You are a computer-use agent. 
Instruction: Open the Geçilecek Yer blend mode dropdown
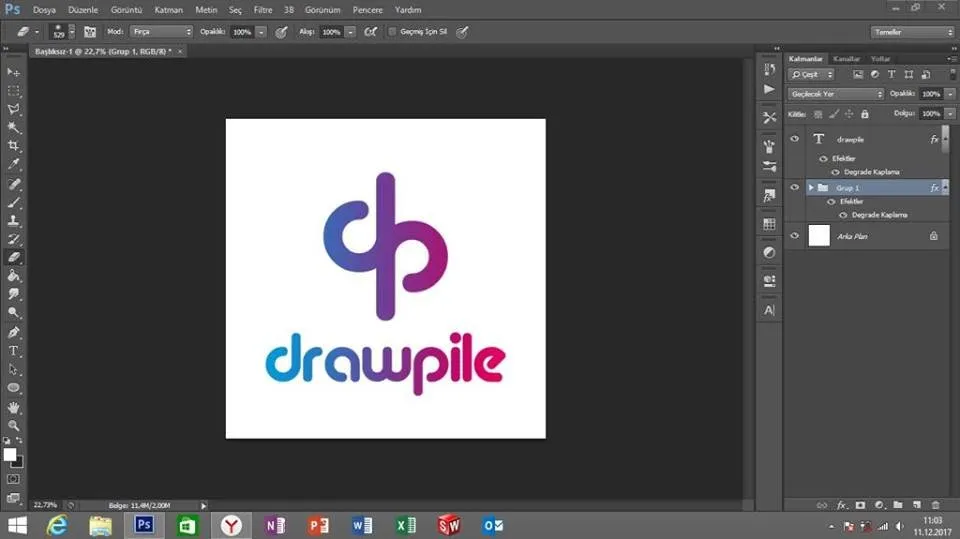point(836,94)
